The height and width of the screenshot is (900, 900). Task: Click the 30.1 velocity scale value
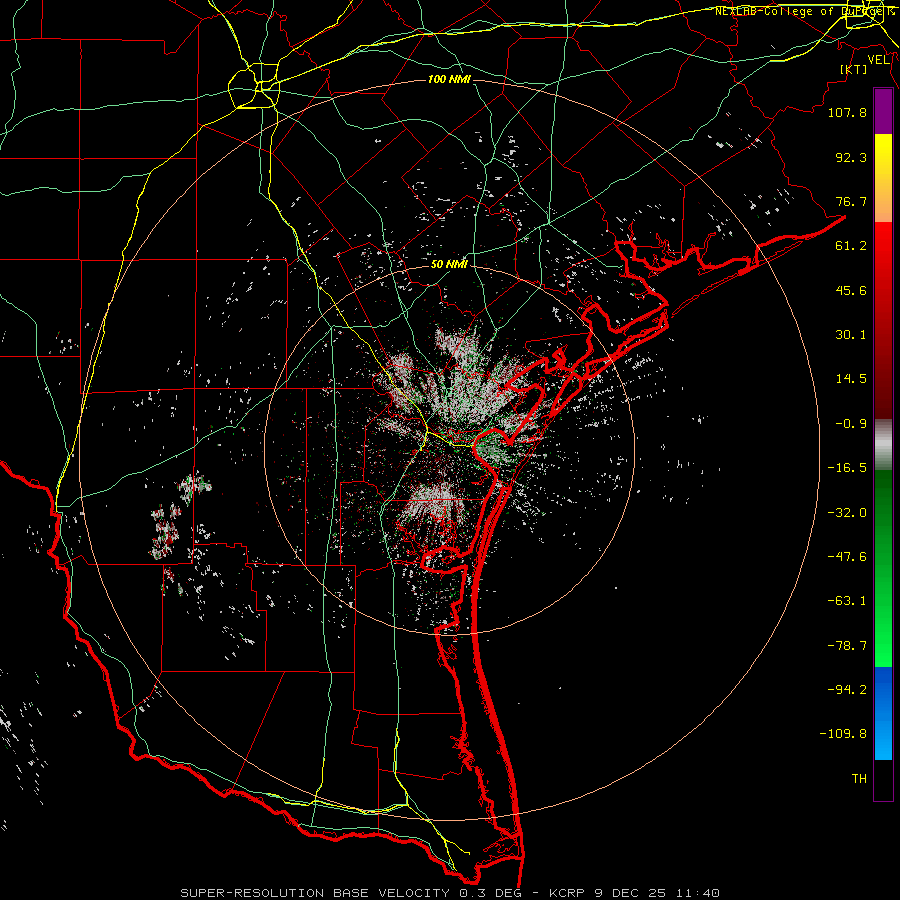[x=851, y=335]
